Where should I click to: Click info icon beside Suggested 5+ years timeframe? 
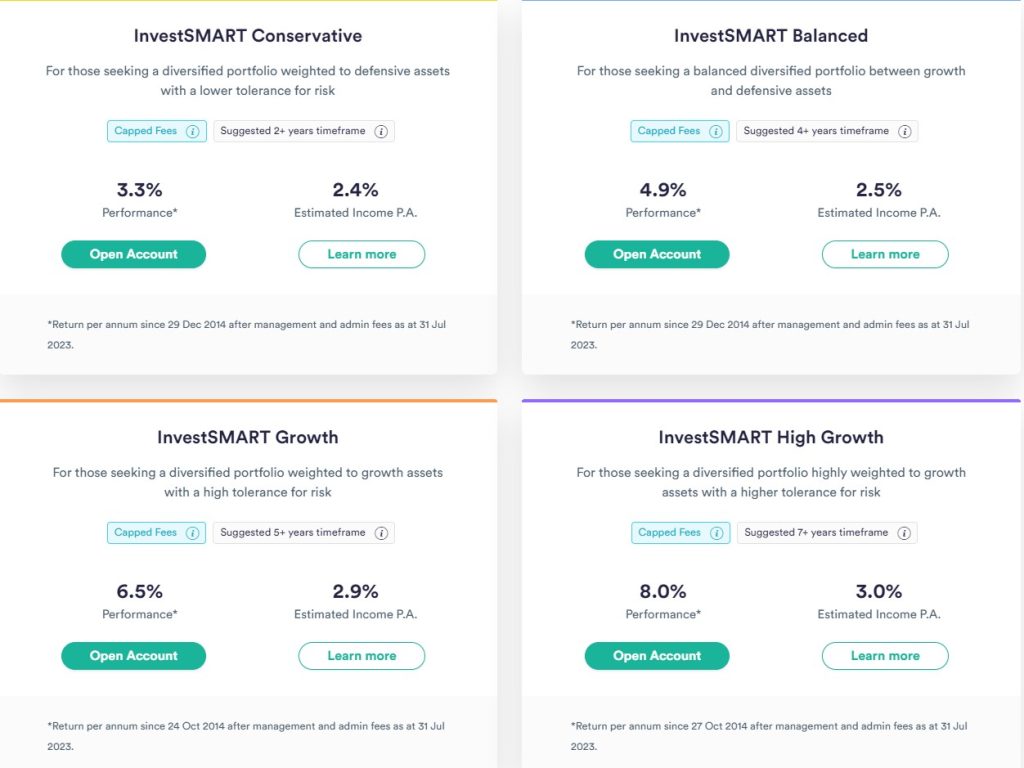[x=381, y=533]
